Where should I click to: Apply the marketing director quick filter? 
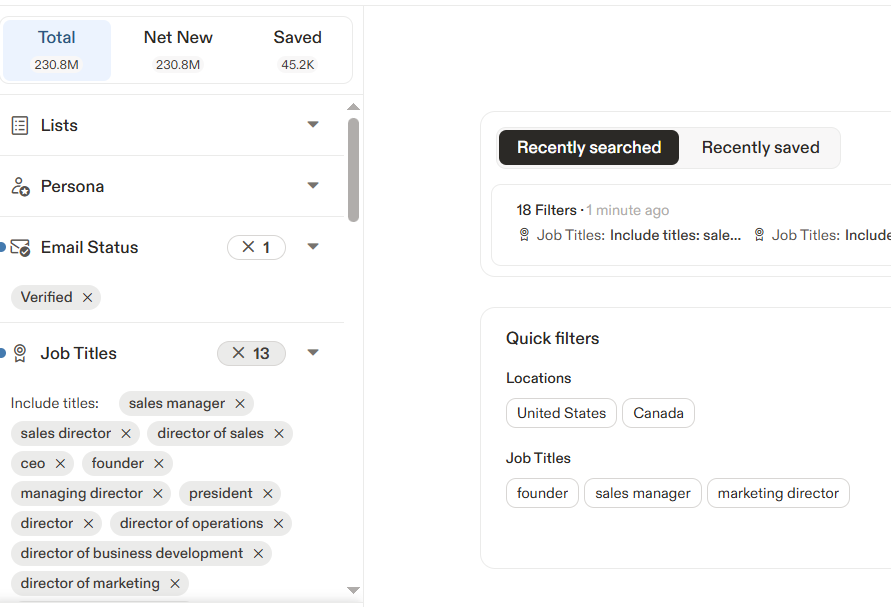click(x=778, y=494)
